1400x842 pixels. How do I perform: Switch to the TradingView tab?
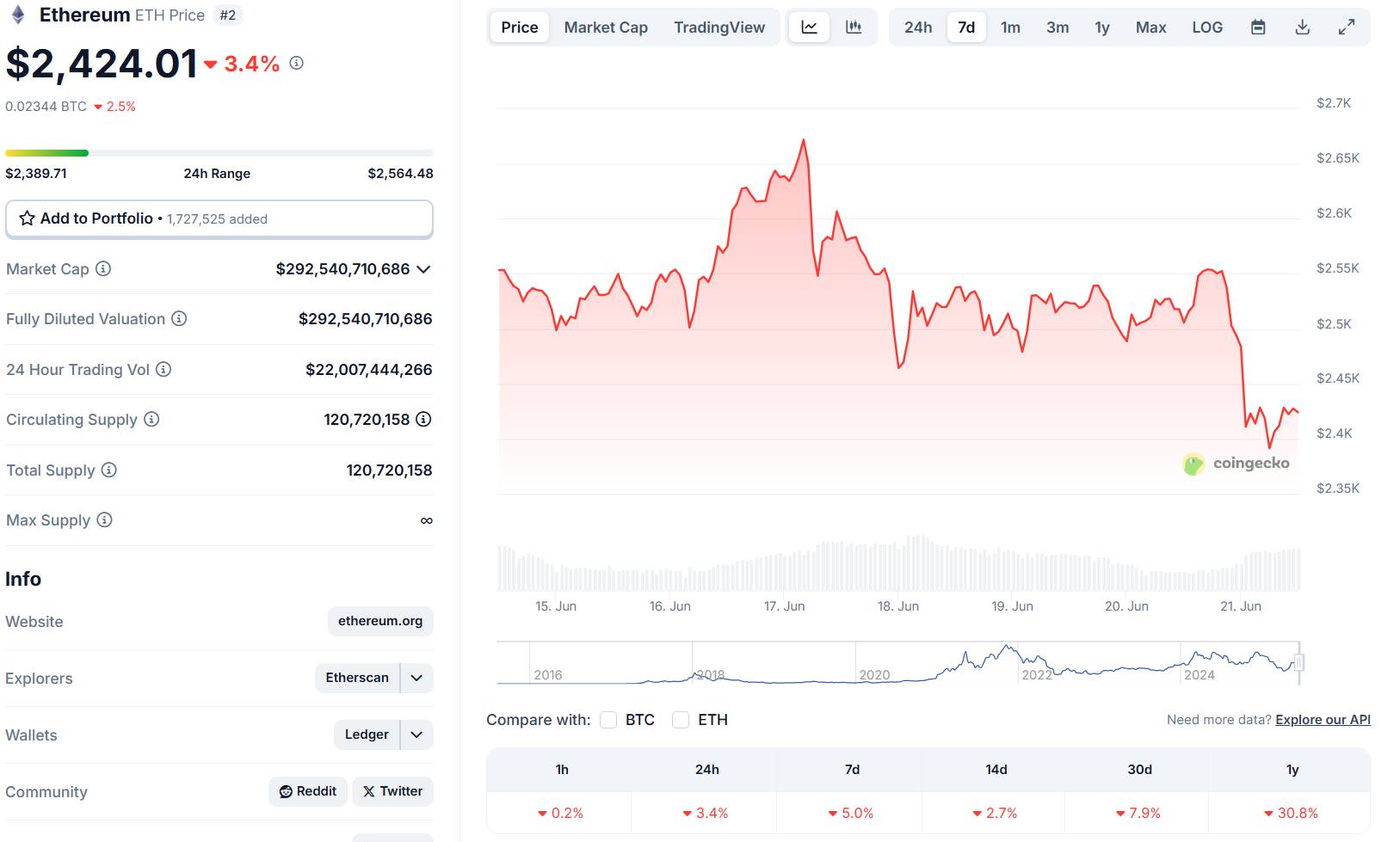point(719,28)
